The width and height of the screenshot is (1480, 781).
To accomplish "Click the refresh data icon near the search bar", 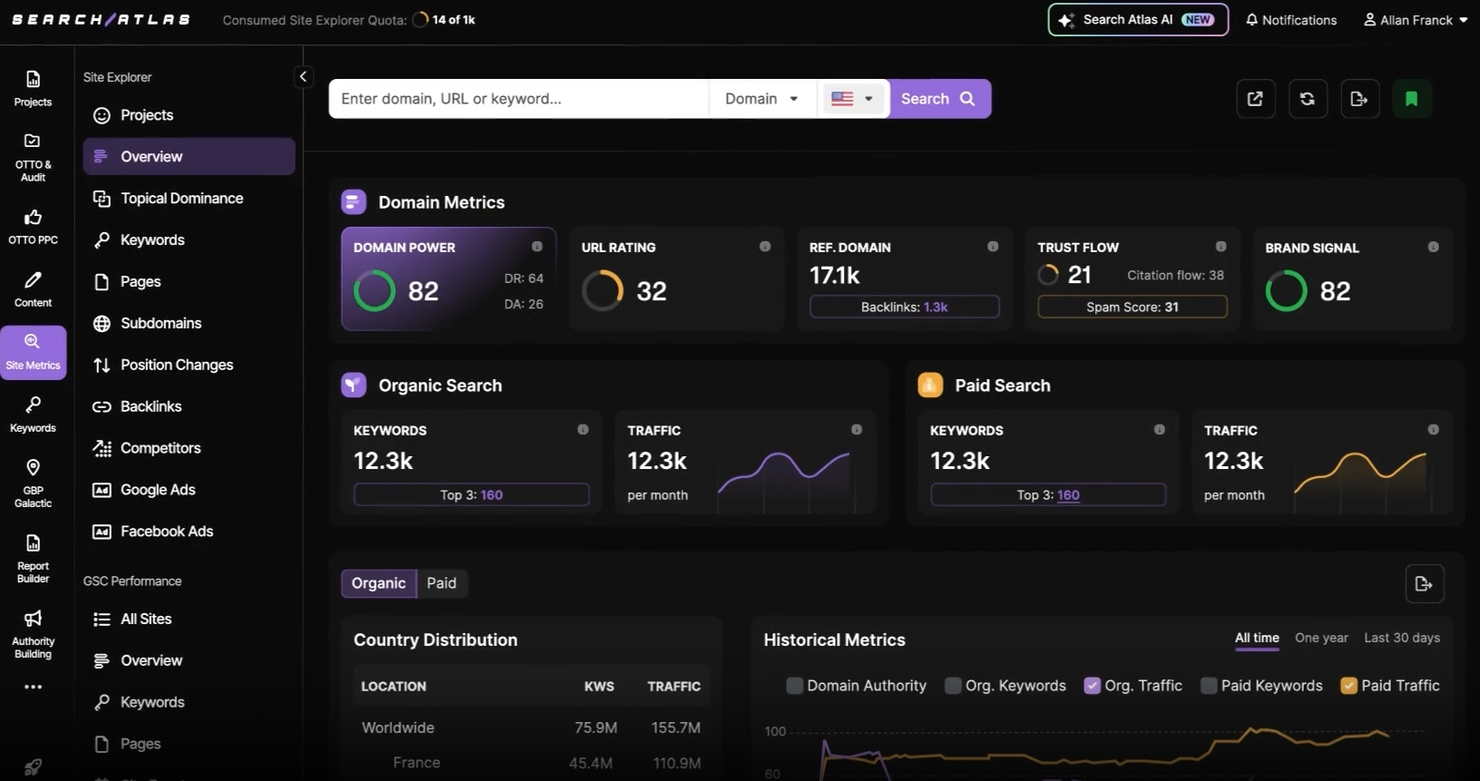I will coord(1307,98).
